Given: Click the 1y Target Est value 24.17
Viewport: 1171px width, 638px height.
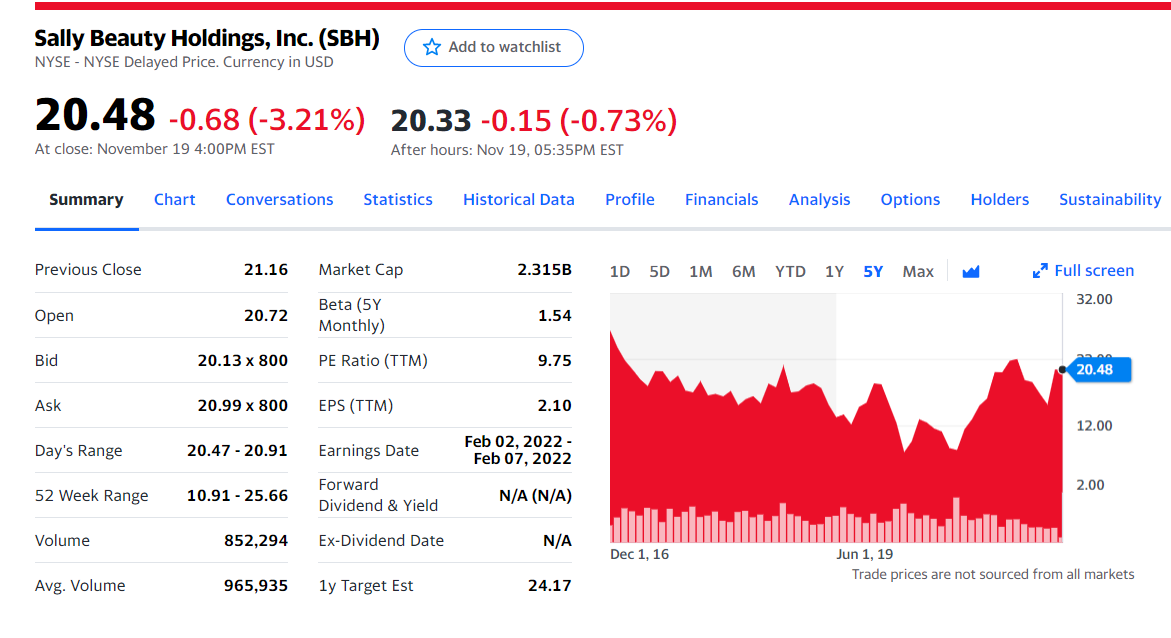Looking at the screenshot, I should [x=550, y=586].
